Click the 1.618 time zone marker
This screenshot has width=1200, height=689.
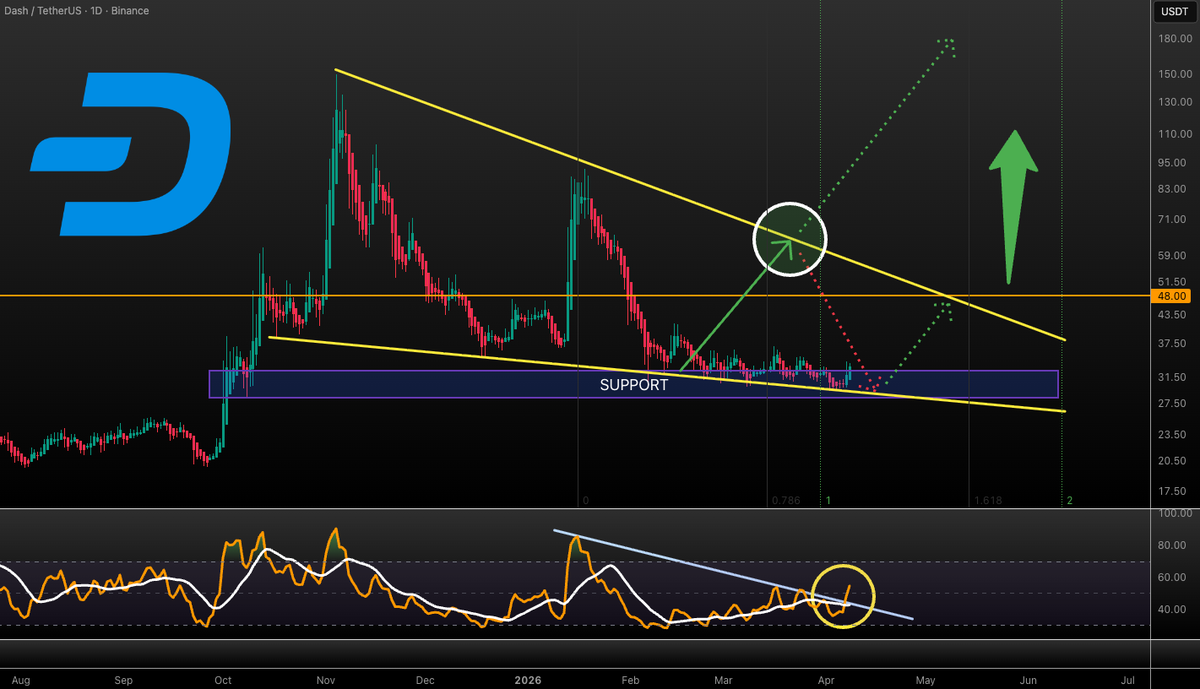coord(986,500)
